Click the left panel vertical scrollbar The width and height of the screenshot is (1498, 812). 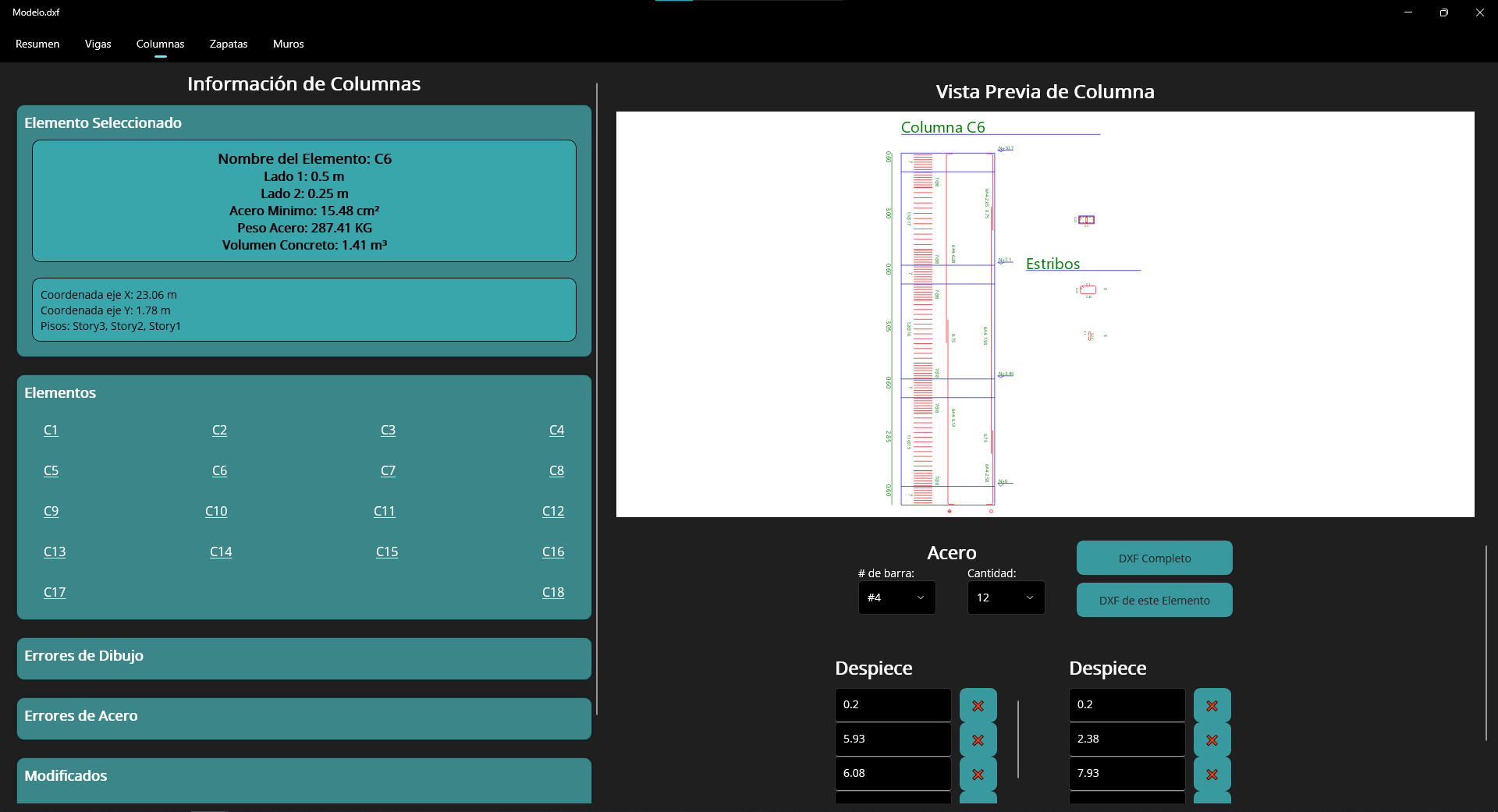click(597, 399)
